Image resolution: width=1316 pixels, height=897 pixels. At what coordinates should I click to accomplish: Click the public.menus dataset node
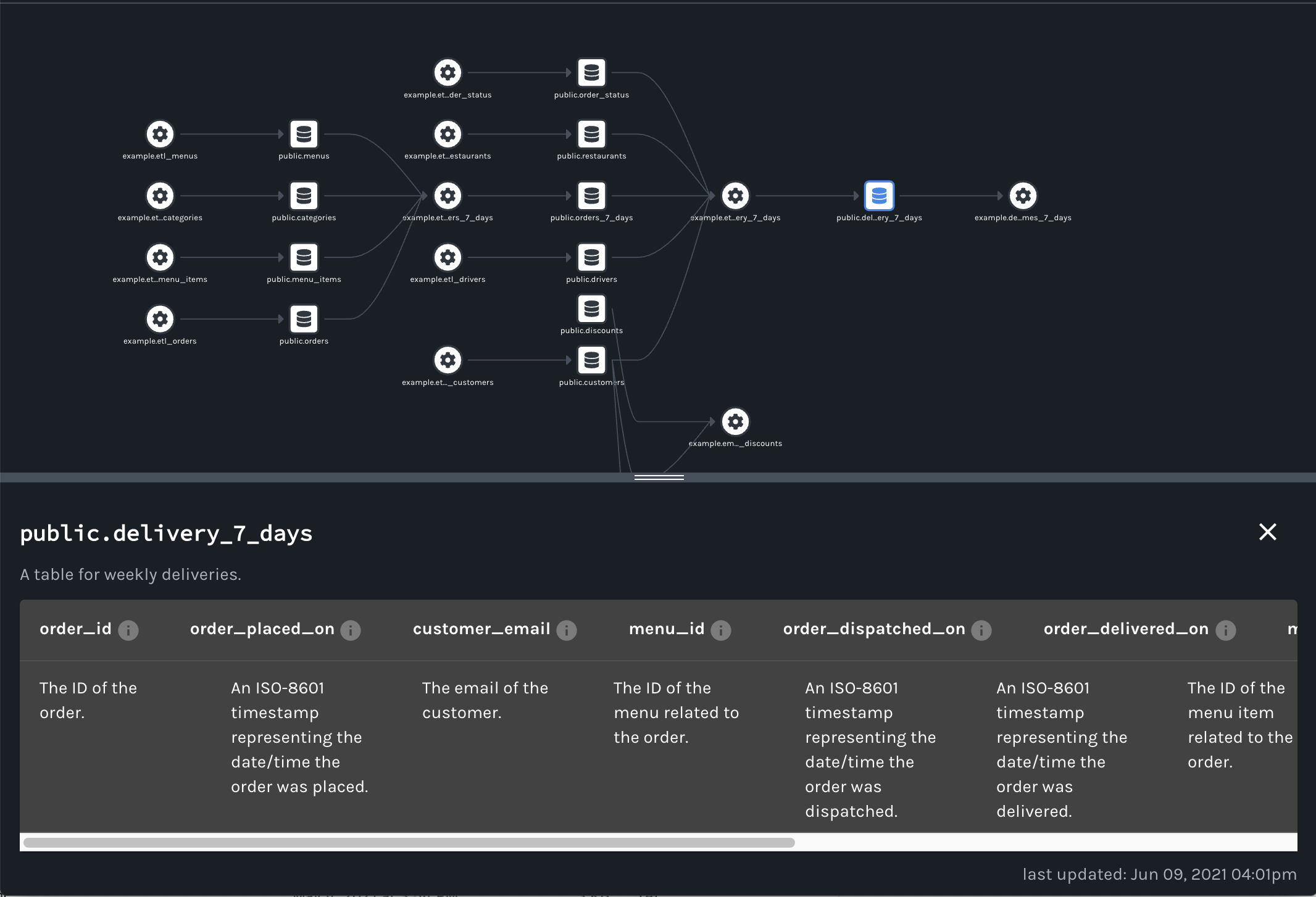(x=304, y=134)
